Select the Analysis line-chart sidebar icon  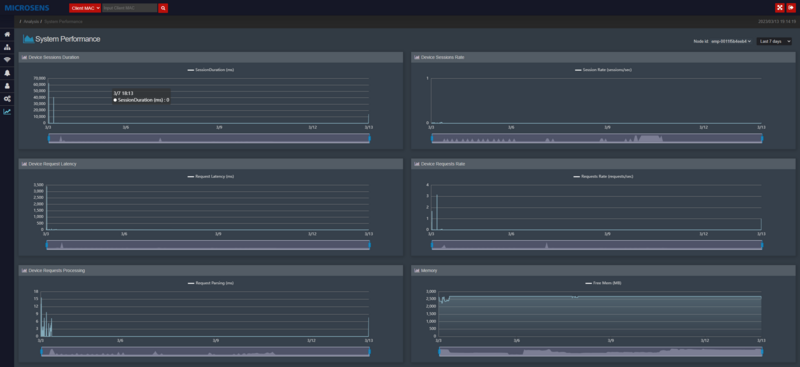[x=7, y=112]
